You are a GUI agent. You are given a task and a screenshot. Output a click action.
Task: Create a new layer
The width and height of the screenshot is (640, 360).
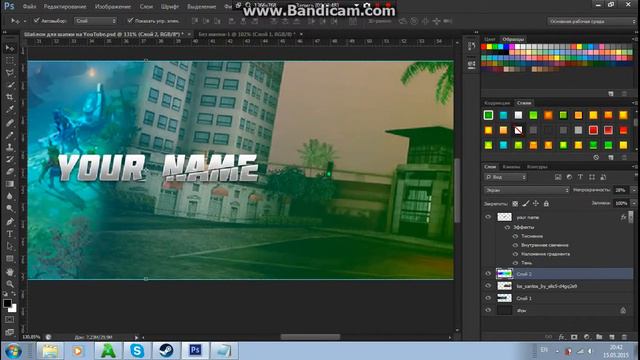[x=612, y=337]
